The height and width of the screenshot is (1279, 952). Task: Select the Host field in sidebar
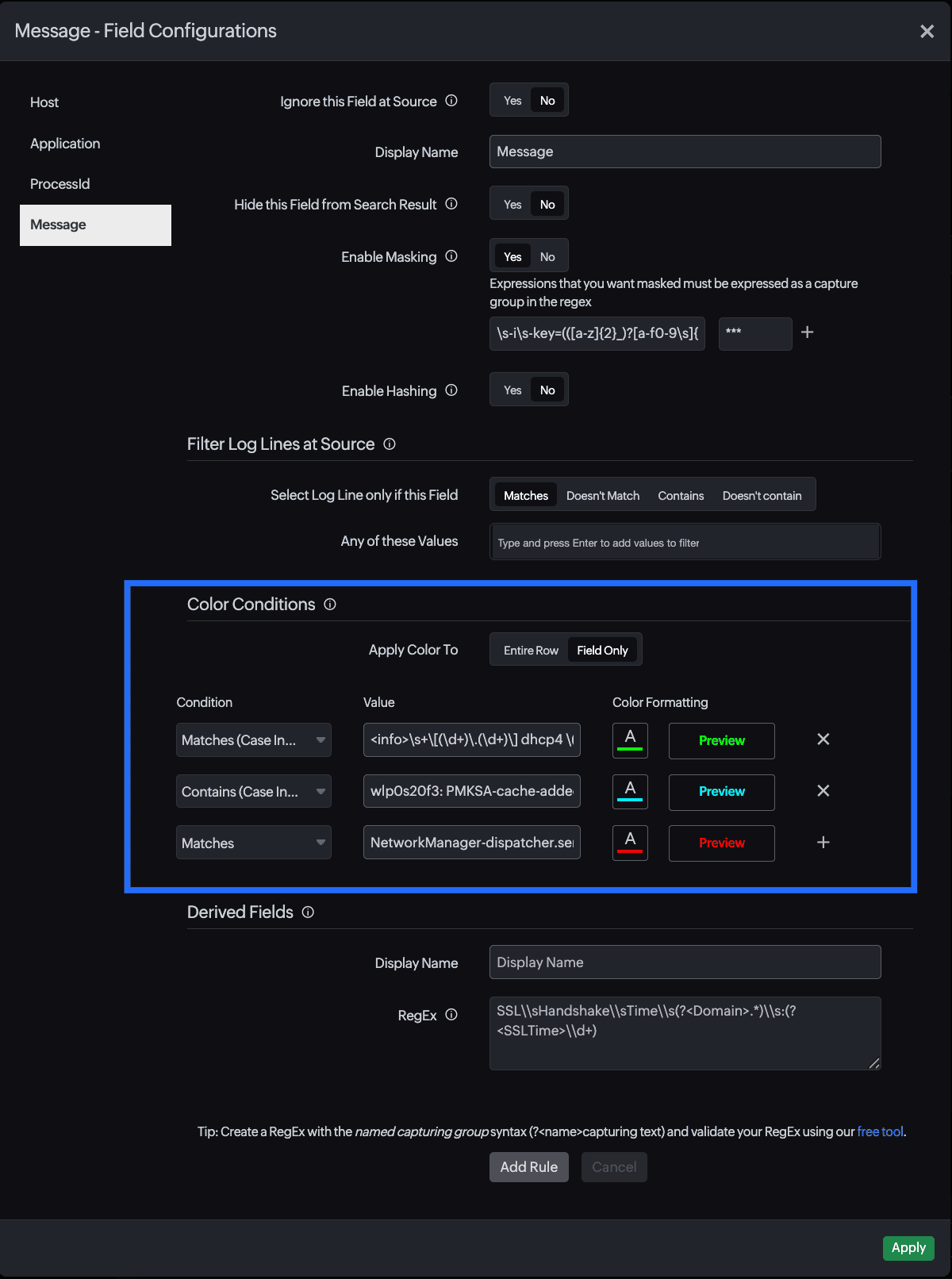point(44,102)
